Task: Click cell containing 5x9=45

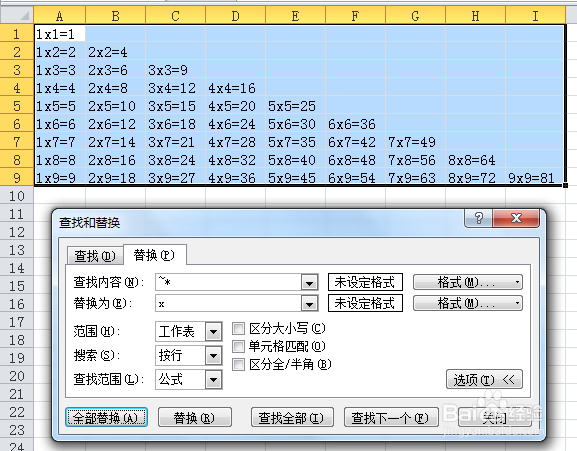Action: 295,178
